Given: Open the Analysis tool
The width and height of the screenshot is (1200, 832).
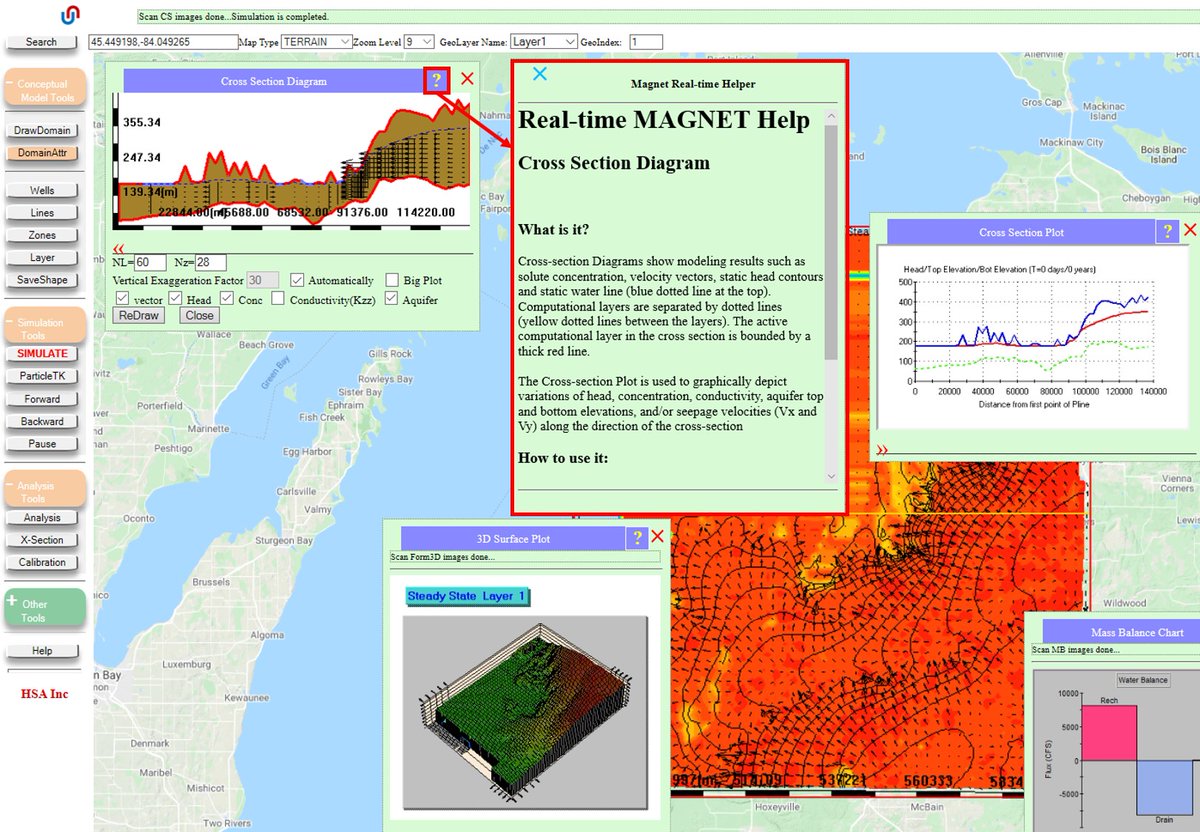Looking at the screenshot, I should [x=41, y=517].
